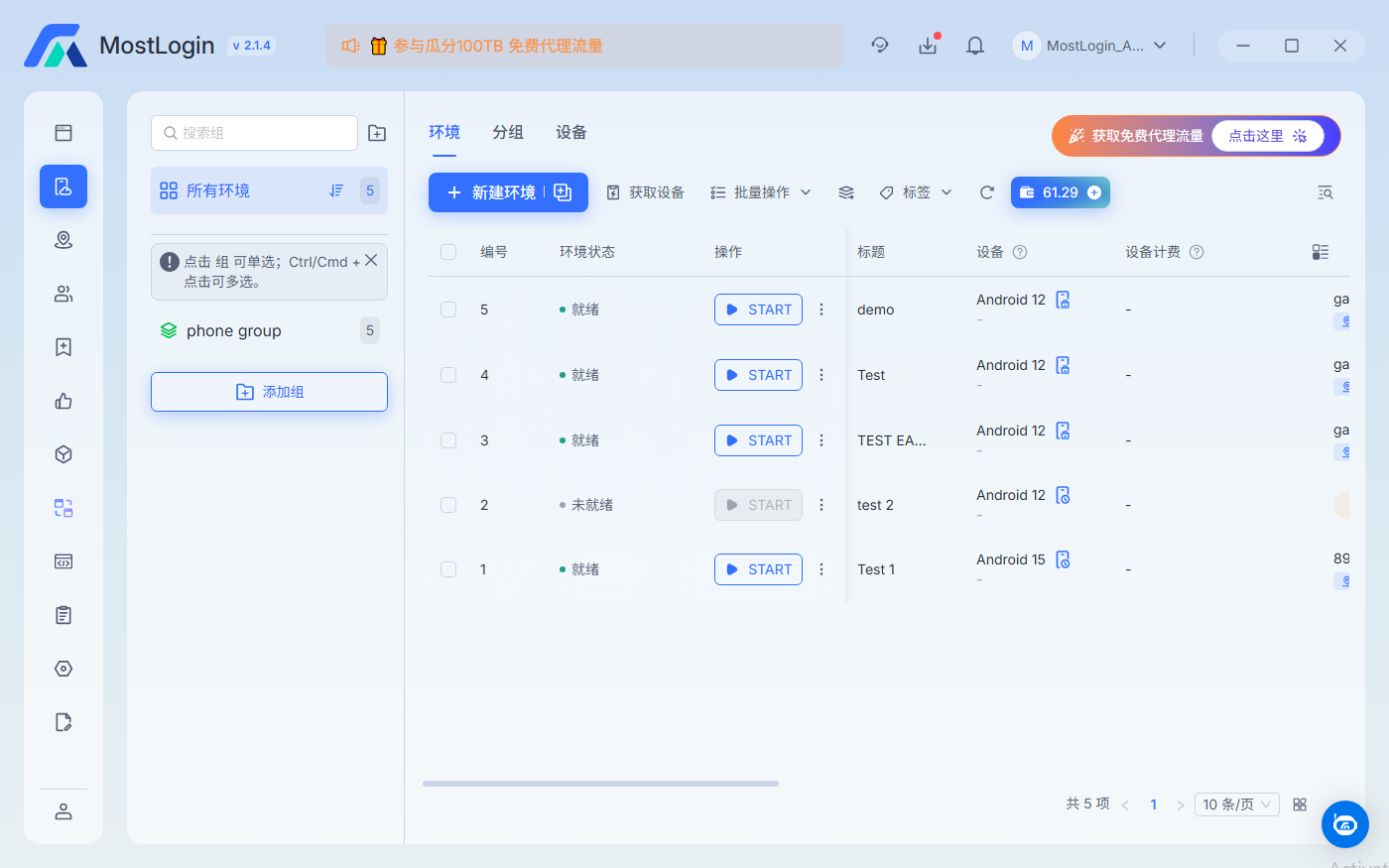Viewport: 1389px width, 868px height.
Task: Start environment 5 demo
Action: (758, 310)
